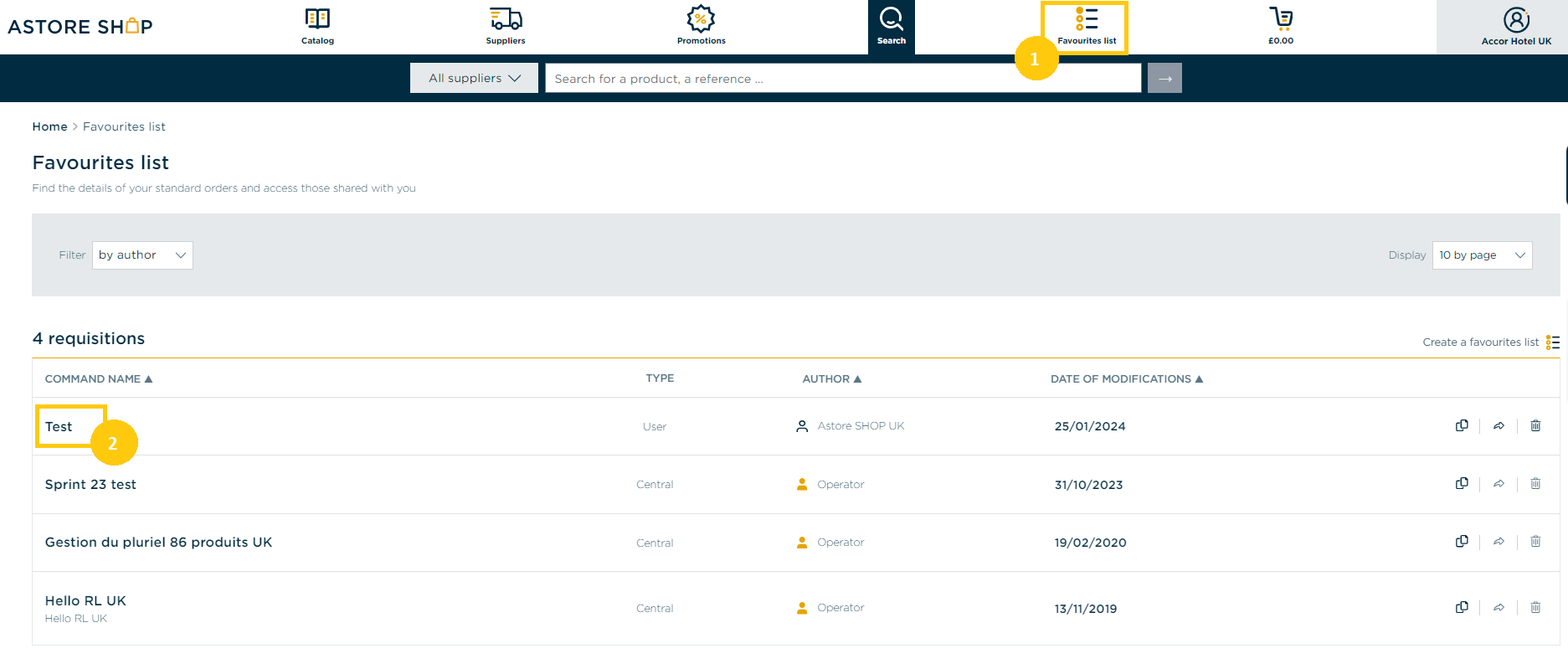The image size is (1568, 669).
Task: Go to Home breadcrumb link
Action: coord(49,126)
